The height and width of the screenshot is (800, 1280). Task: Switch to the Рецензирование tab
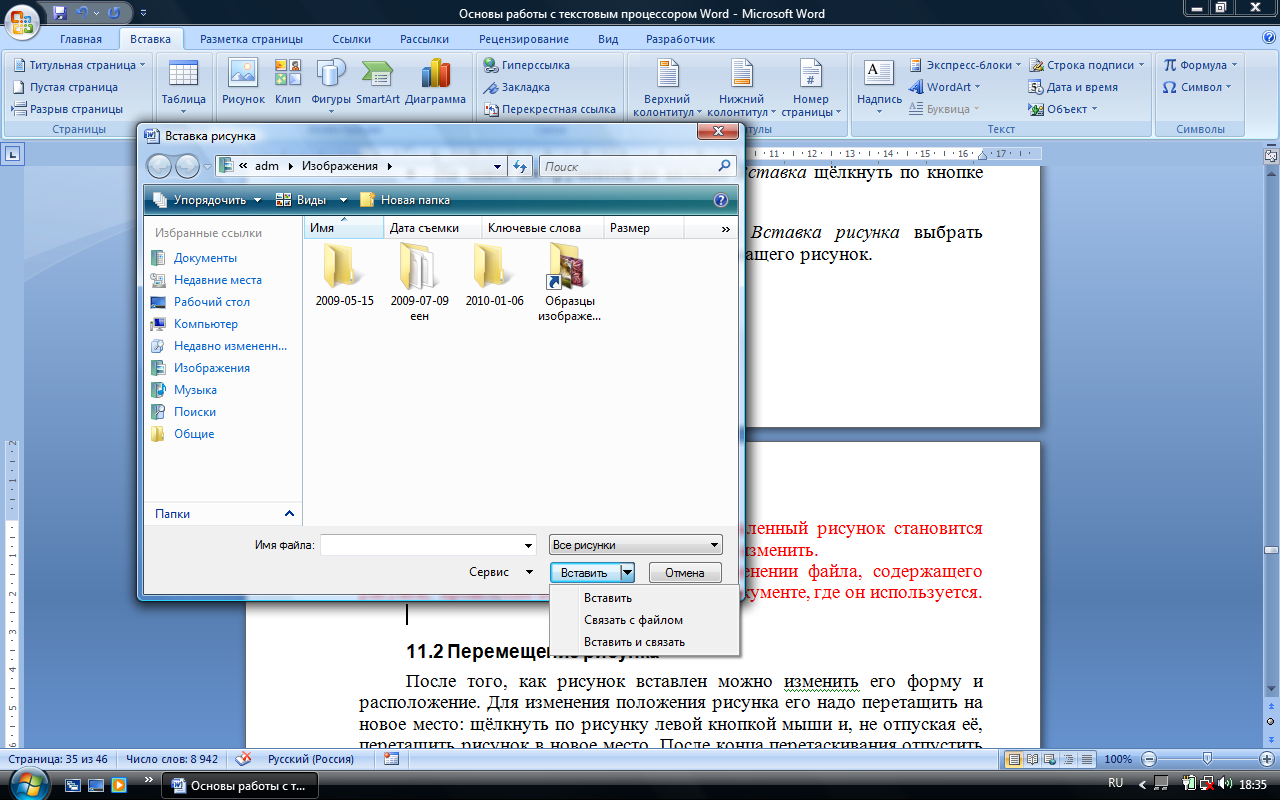point(524,39)
